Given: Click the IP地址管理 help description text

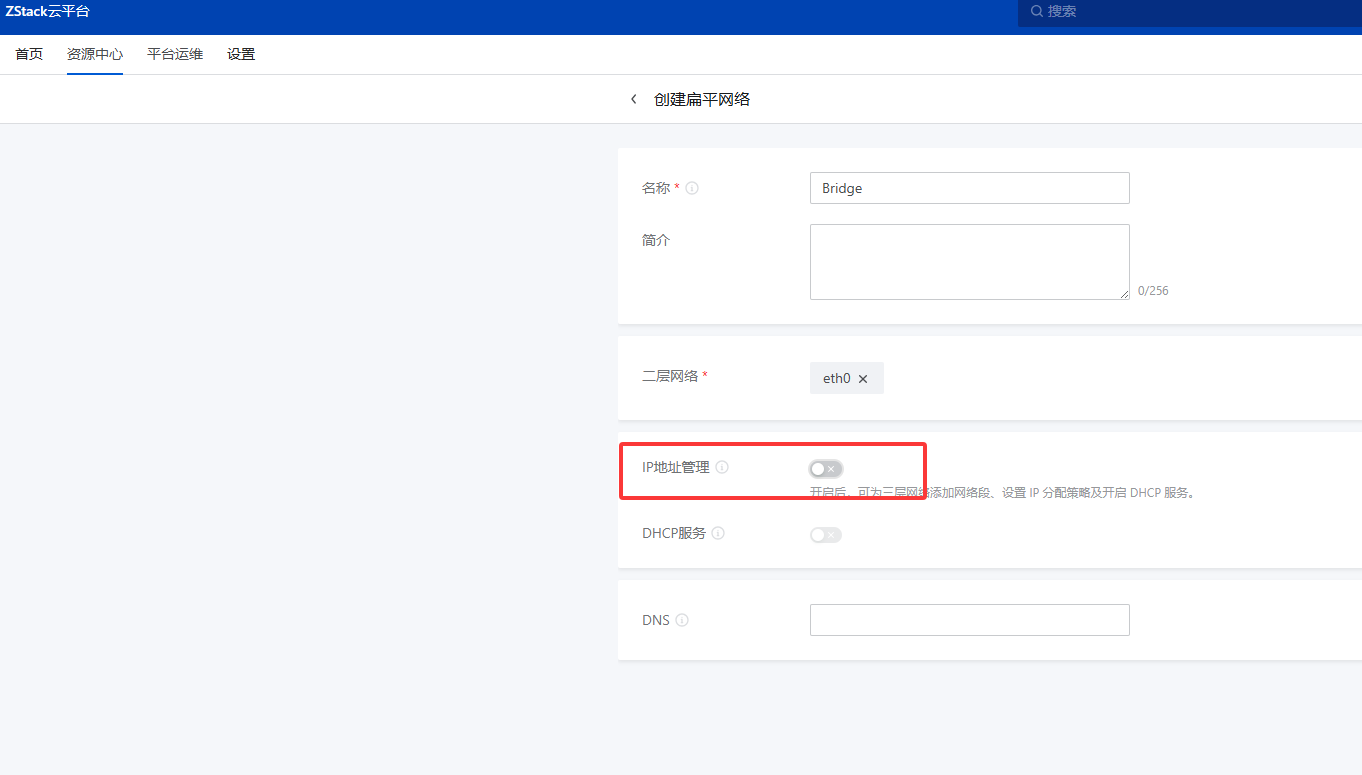Looking at the screenshot, I should tap(1003, 493).
